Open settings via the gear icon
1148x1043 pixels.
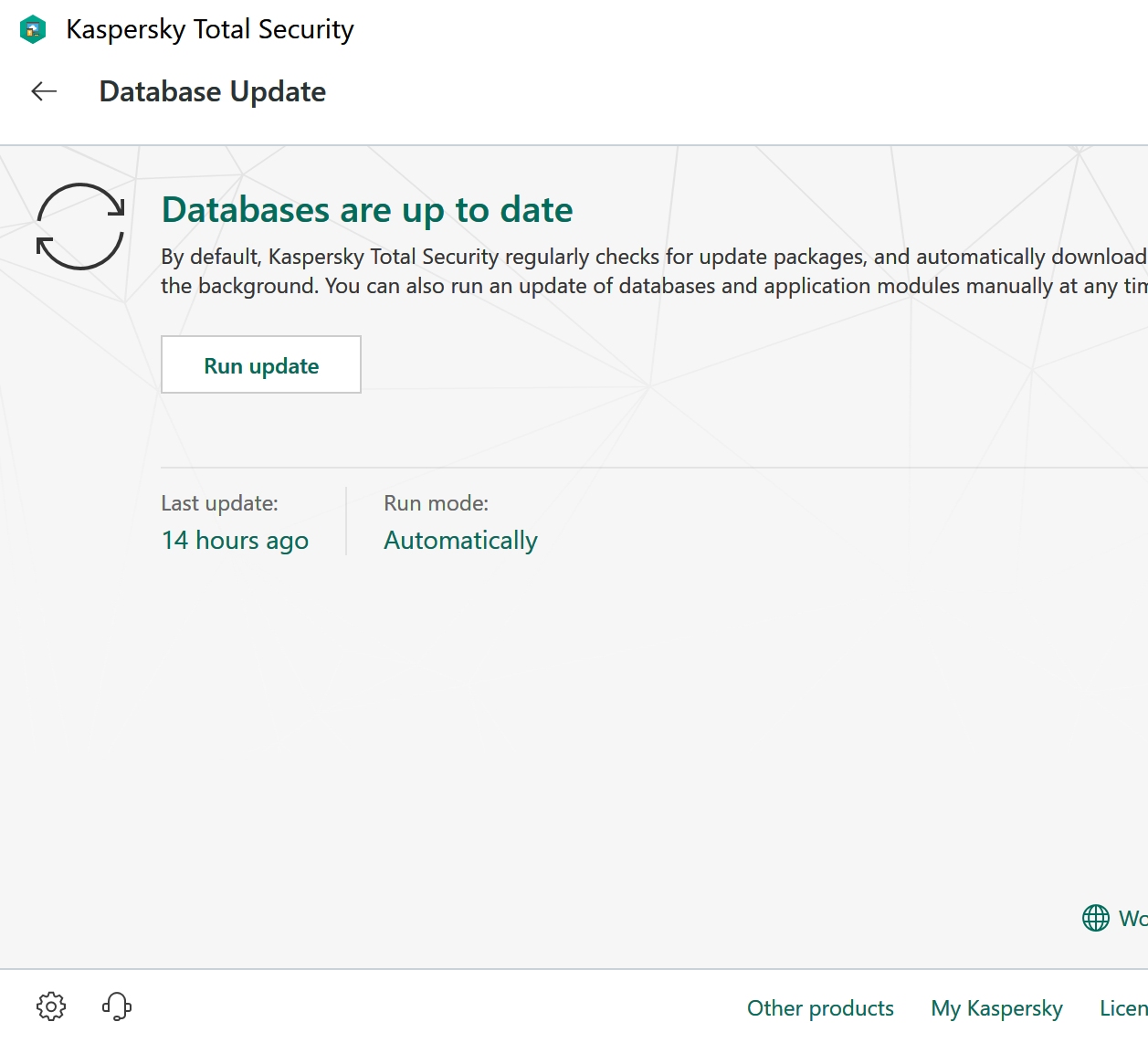coord(51,1006)
